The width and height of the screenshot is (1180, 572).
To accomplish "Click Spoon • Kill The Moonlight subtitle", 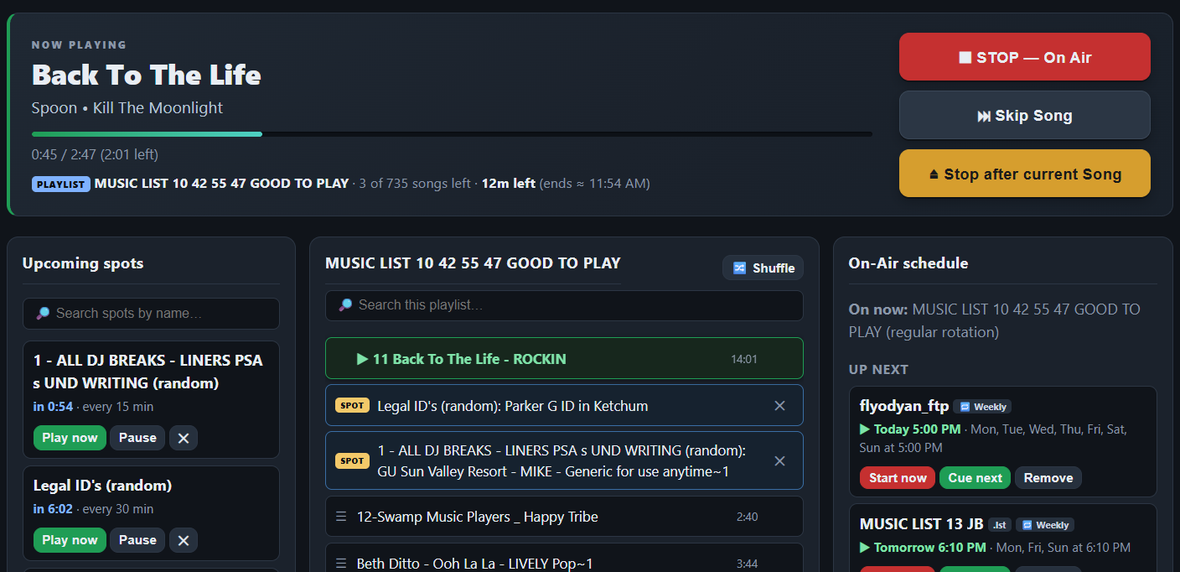I will click(x=127, y=108).
